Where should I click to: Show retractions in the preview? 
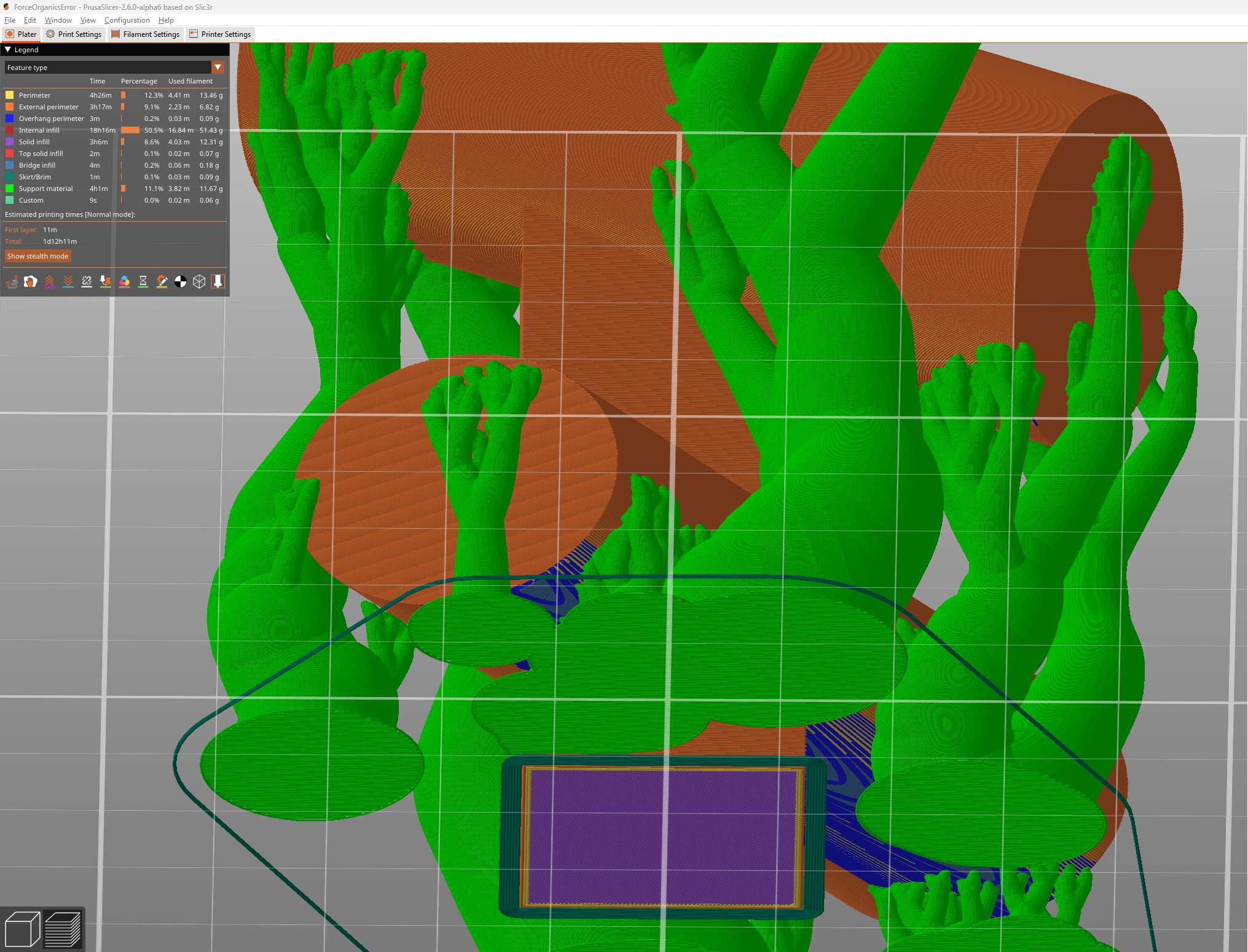click(x=50, y=281)
